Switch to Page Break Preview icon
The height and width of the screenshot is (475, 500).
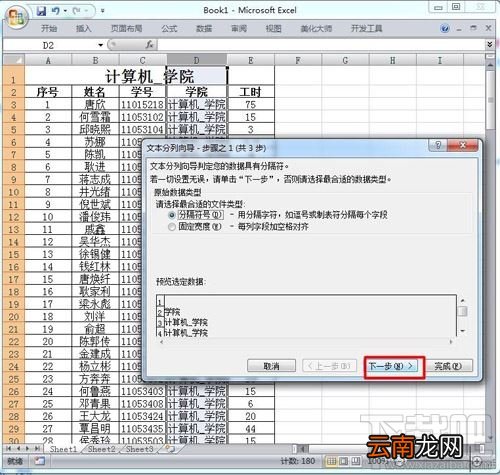click(356, 461)
